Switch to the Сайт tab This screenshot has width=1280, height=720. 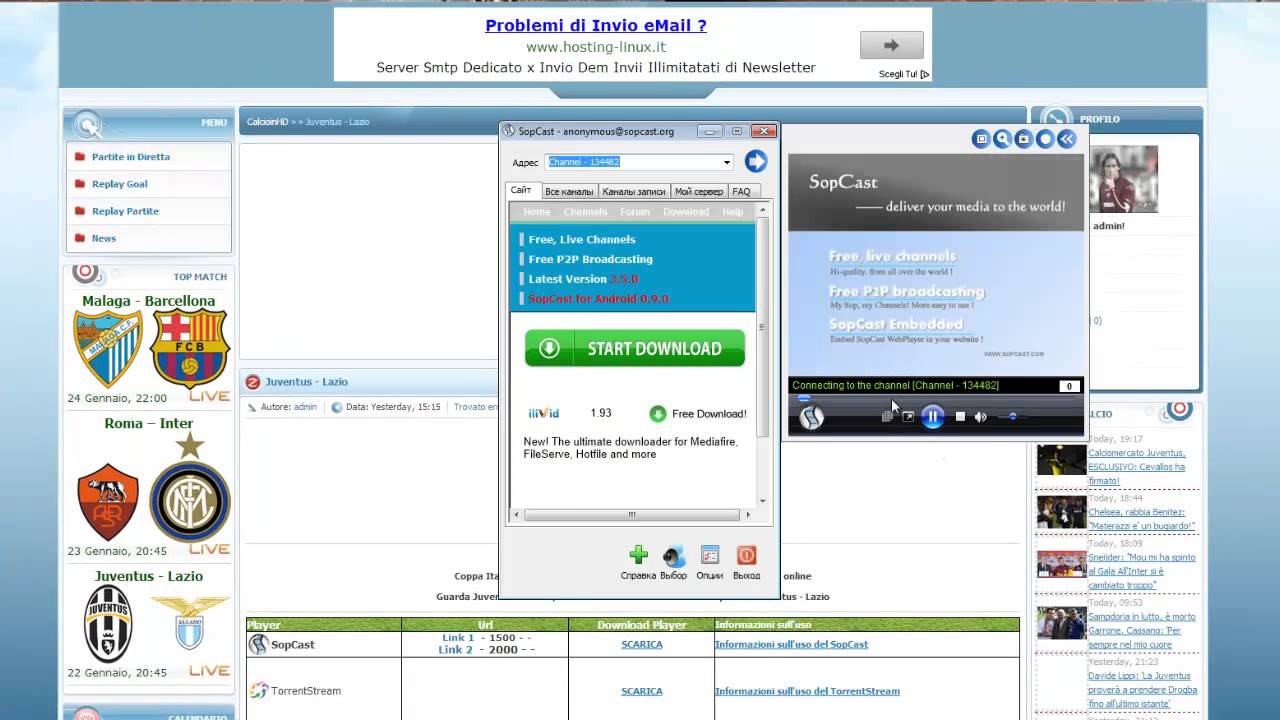tap(521, 190)
